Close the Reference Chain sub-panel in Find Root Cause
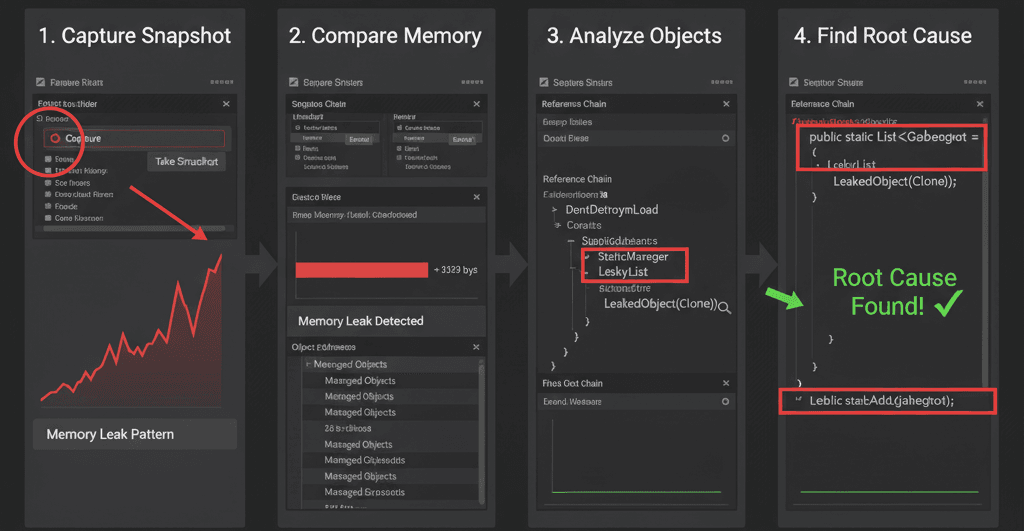This screenshot has height=531, width=1024. (x=980, y=104)
